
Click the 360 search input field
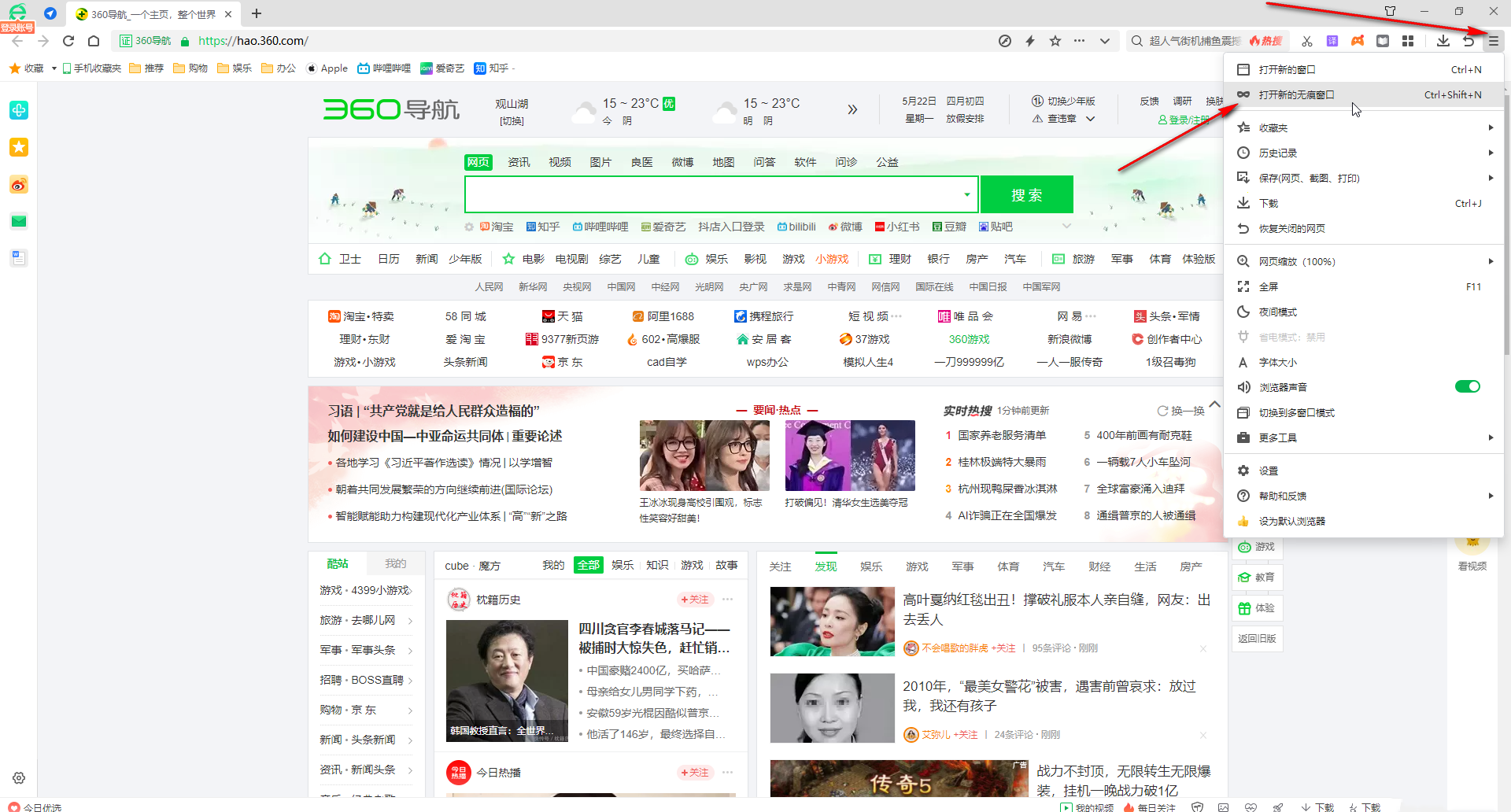coord(715,194)
